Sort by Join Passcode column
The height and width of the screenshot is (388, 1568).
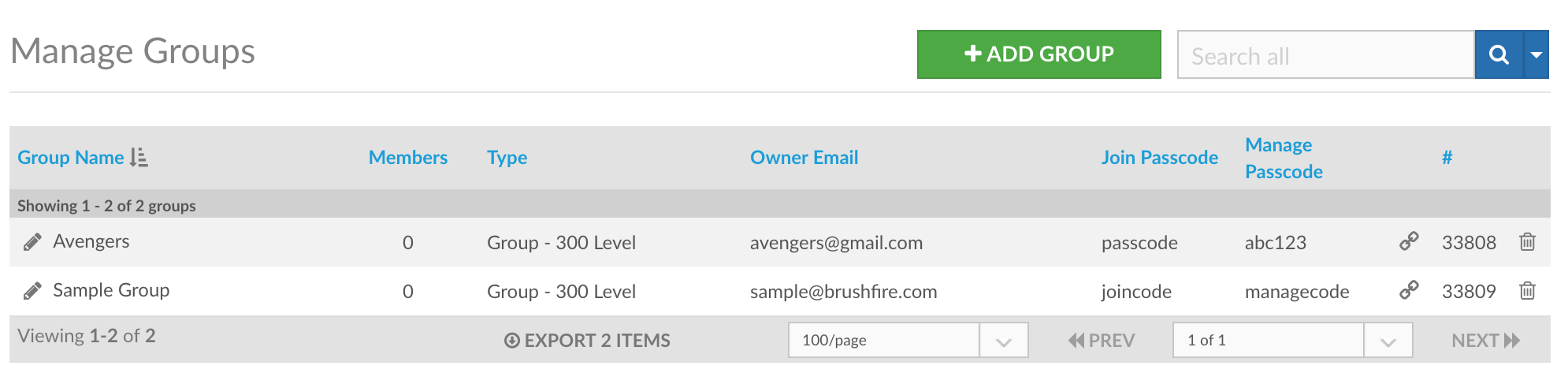[1160, 157]
